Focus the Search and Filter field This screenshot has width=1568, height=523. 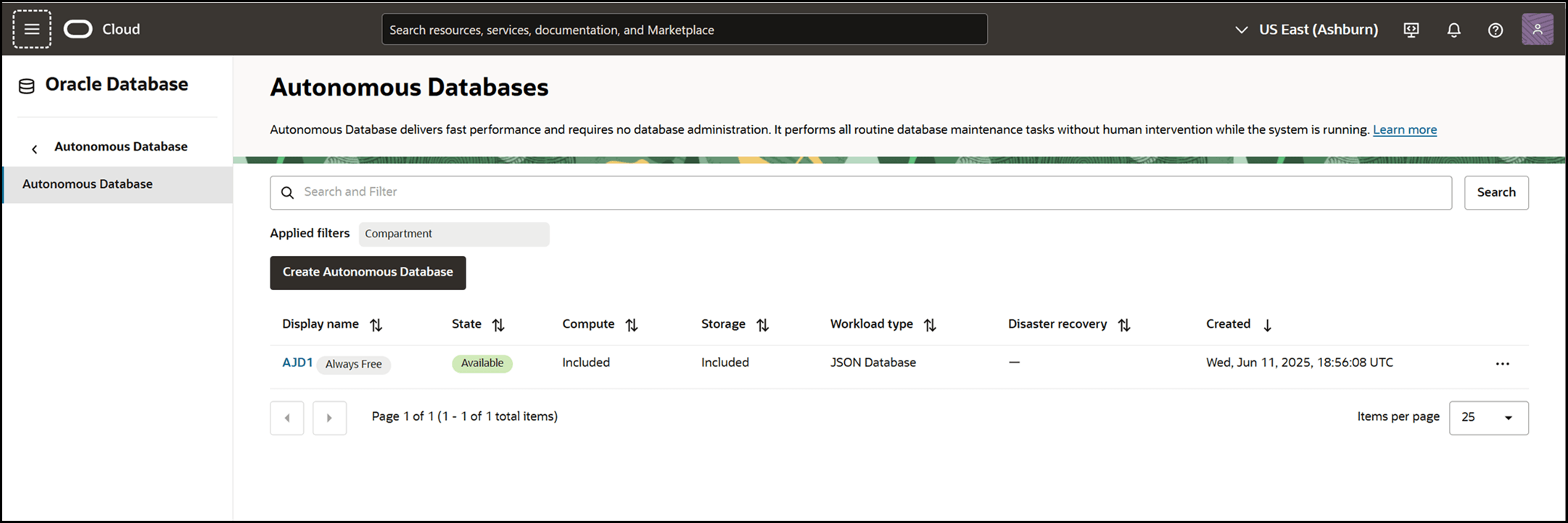861,192
